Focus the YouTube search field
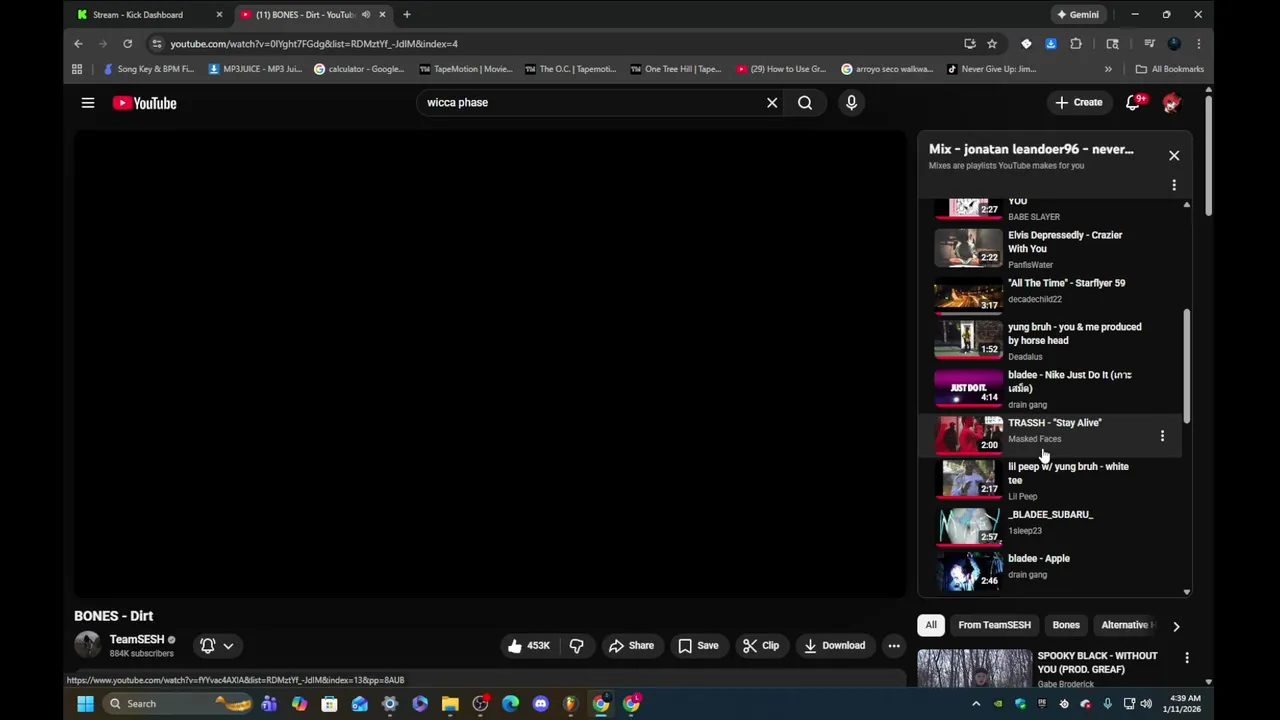Screen dimensions: 1280x720 pos(590,103)
